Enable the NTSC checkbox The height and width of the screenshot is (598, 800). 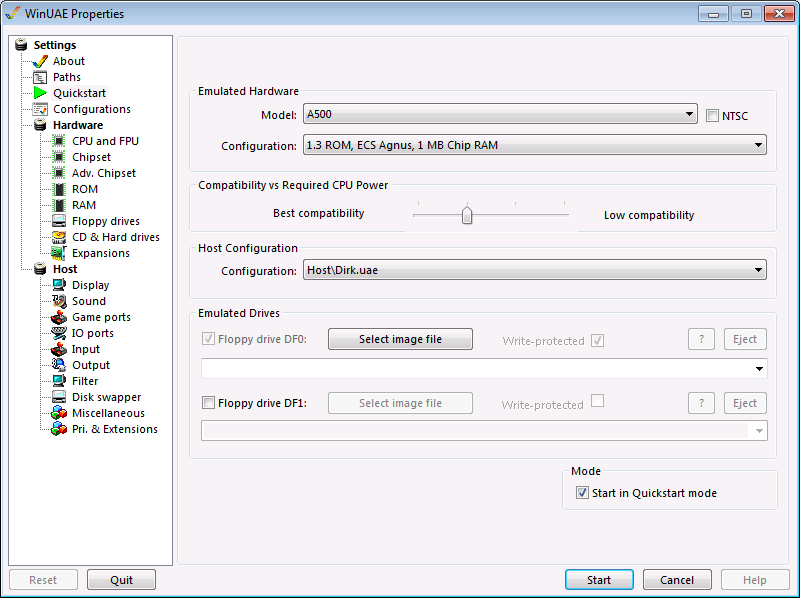coord(713,116)
